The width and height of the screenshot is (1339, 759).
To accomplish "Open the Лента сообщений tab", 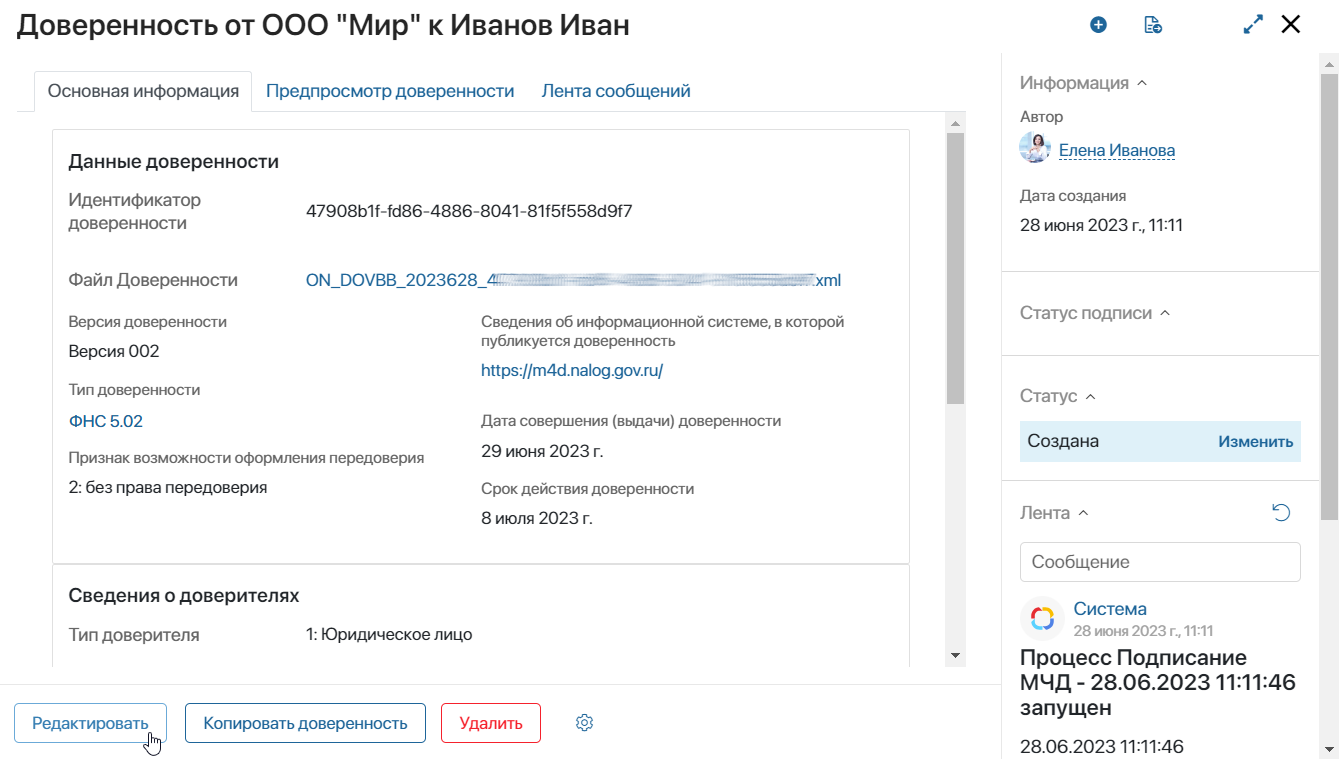I will [616, 91].
